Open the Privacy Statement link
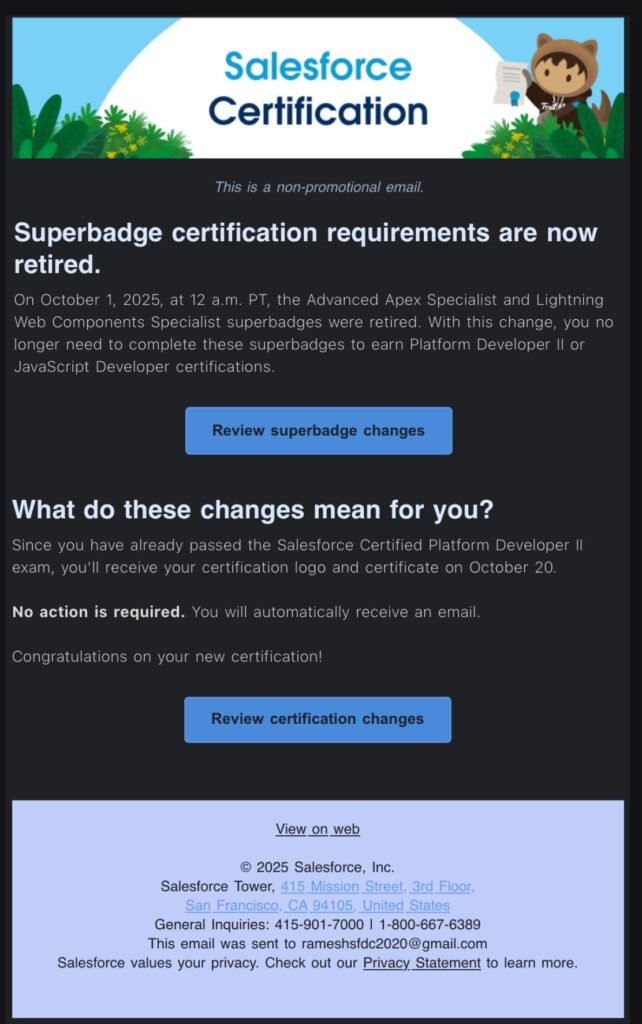This screenshot has height=1024, width=642. coord(421,962)
